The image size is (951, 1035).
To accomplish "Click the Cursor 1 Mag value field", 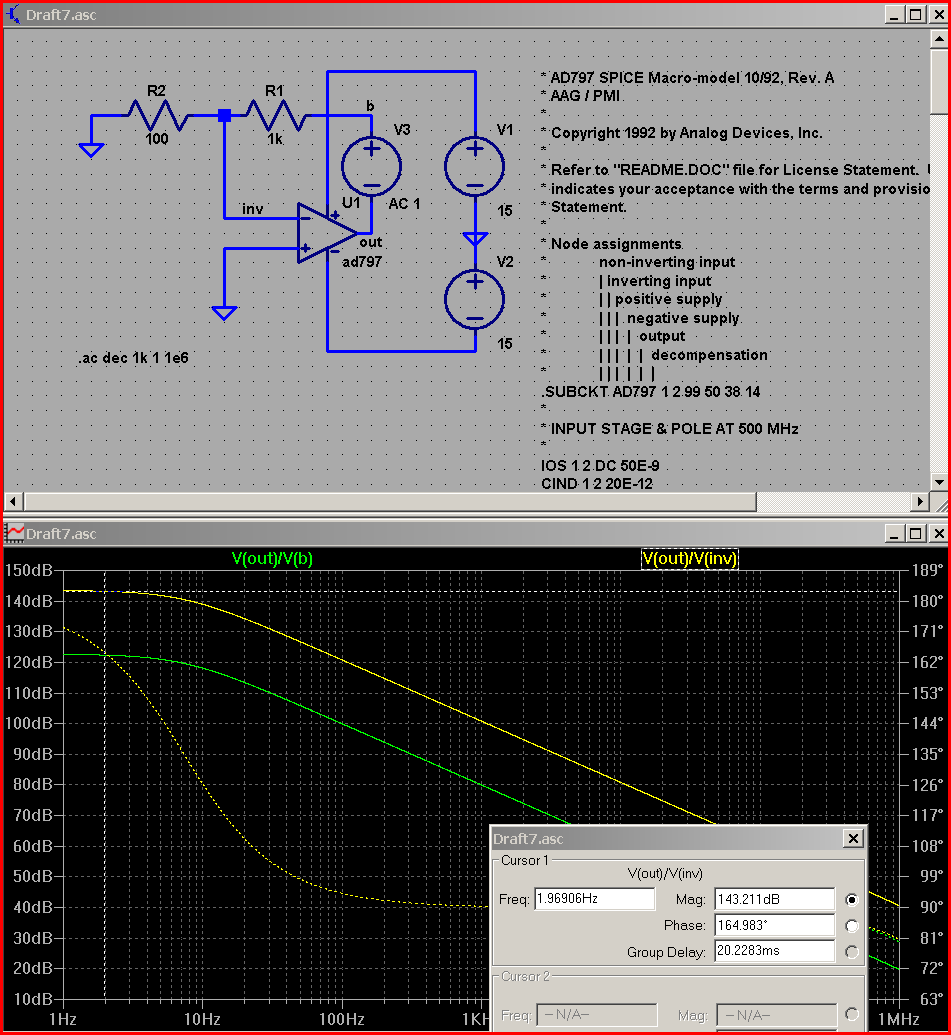I will (x=774, y=899).
